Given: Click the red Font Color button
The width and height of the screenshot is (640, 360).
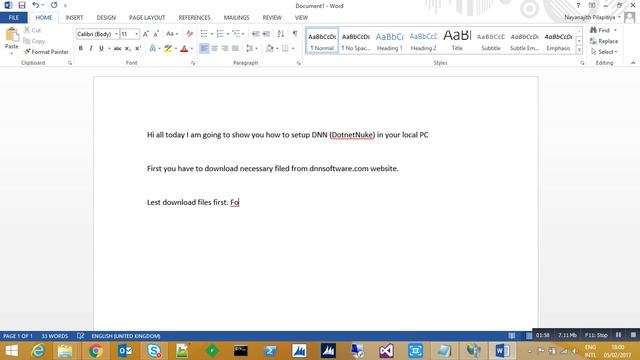Looking at the screenshot, I should 184,49.
